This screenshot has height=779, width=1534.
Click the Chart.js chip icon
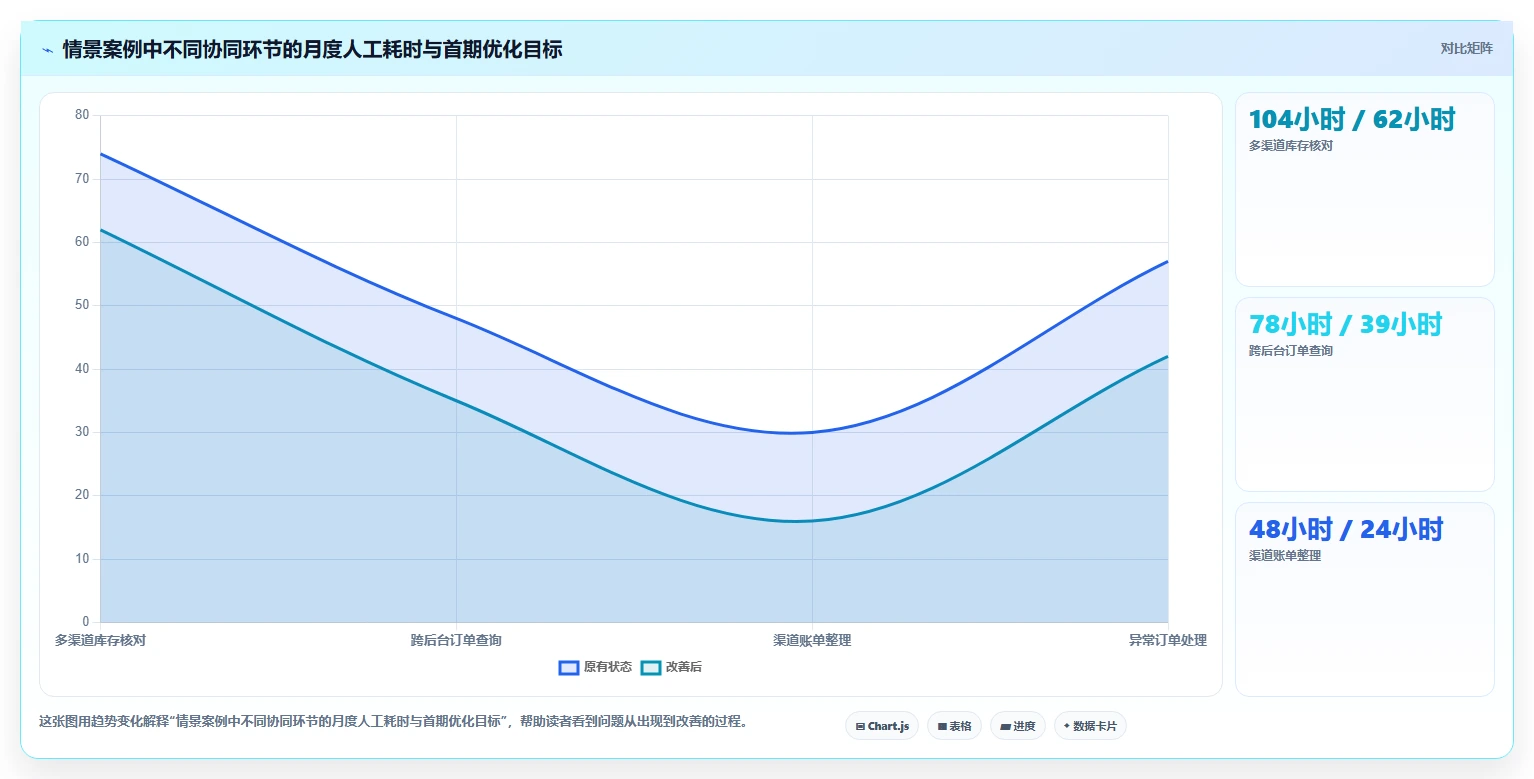tap(860, 727)
